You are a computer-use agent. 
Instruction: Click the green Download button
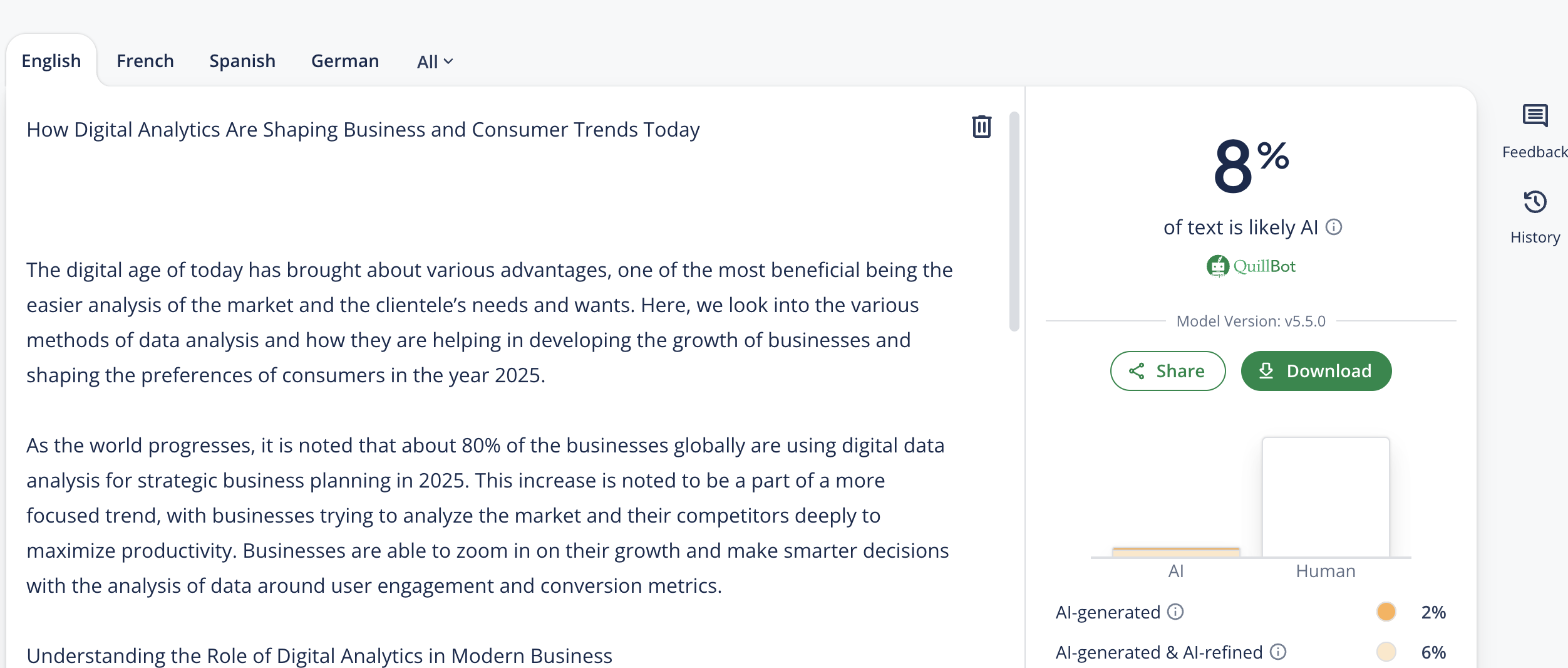click(1316, 371)
